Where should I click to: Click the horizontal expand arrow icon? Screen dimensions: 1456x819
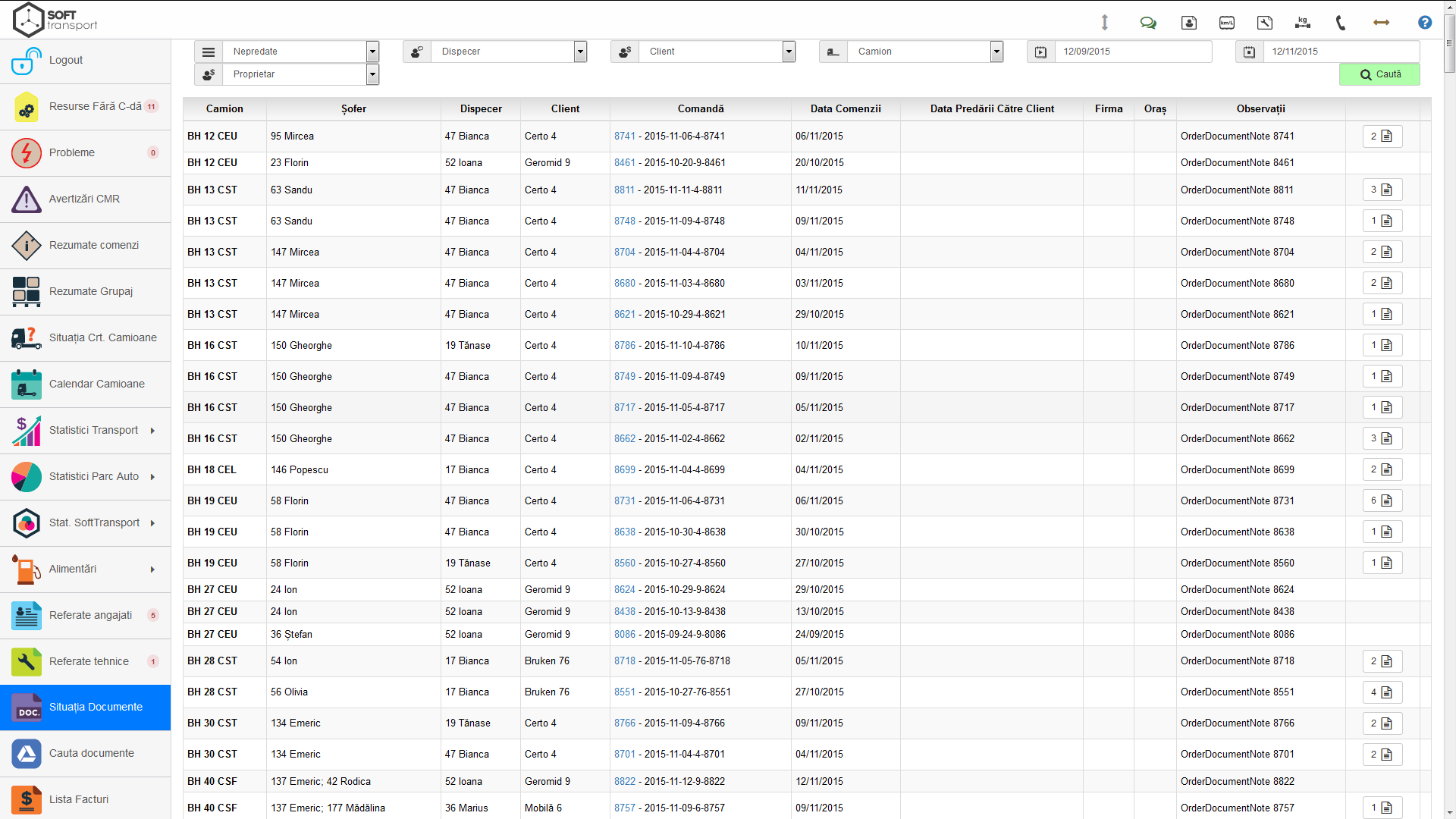point(1382,23)
